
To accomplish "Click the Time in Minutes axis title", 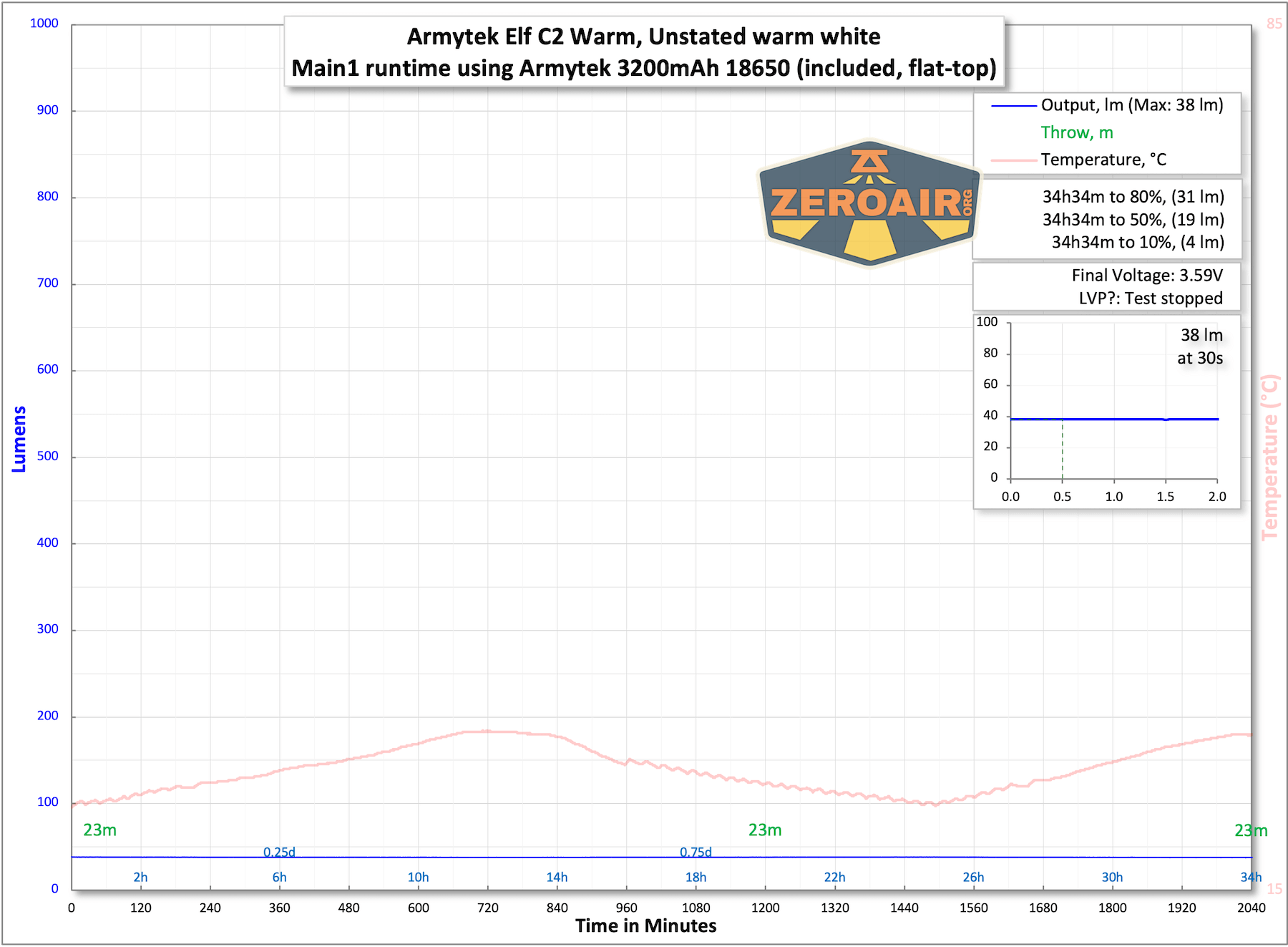I will coord(645,926).
